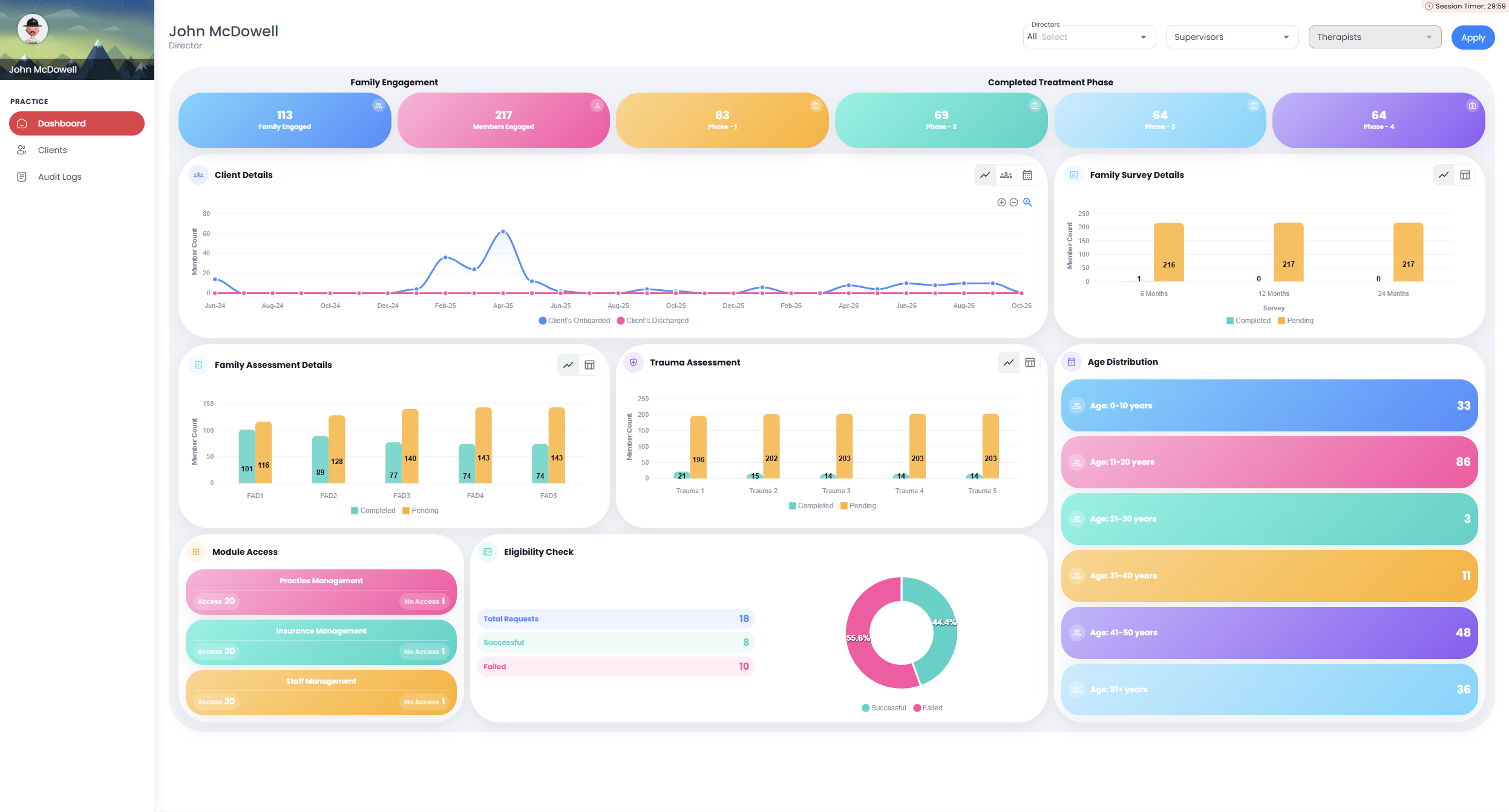Open the Supervisors dropdown
The height and width of the screenshot is (812, 1509).
1232,37
